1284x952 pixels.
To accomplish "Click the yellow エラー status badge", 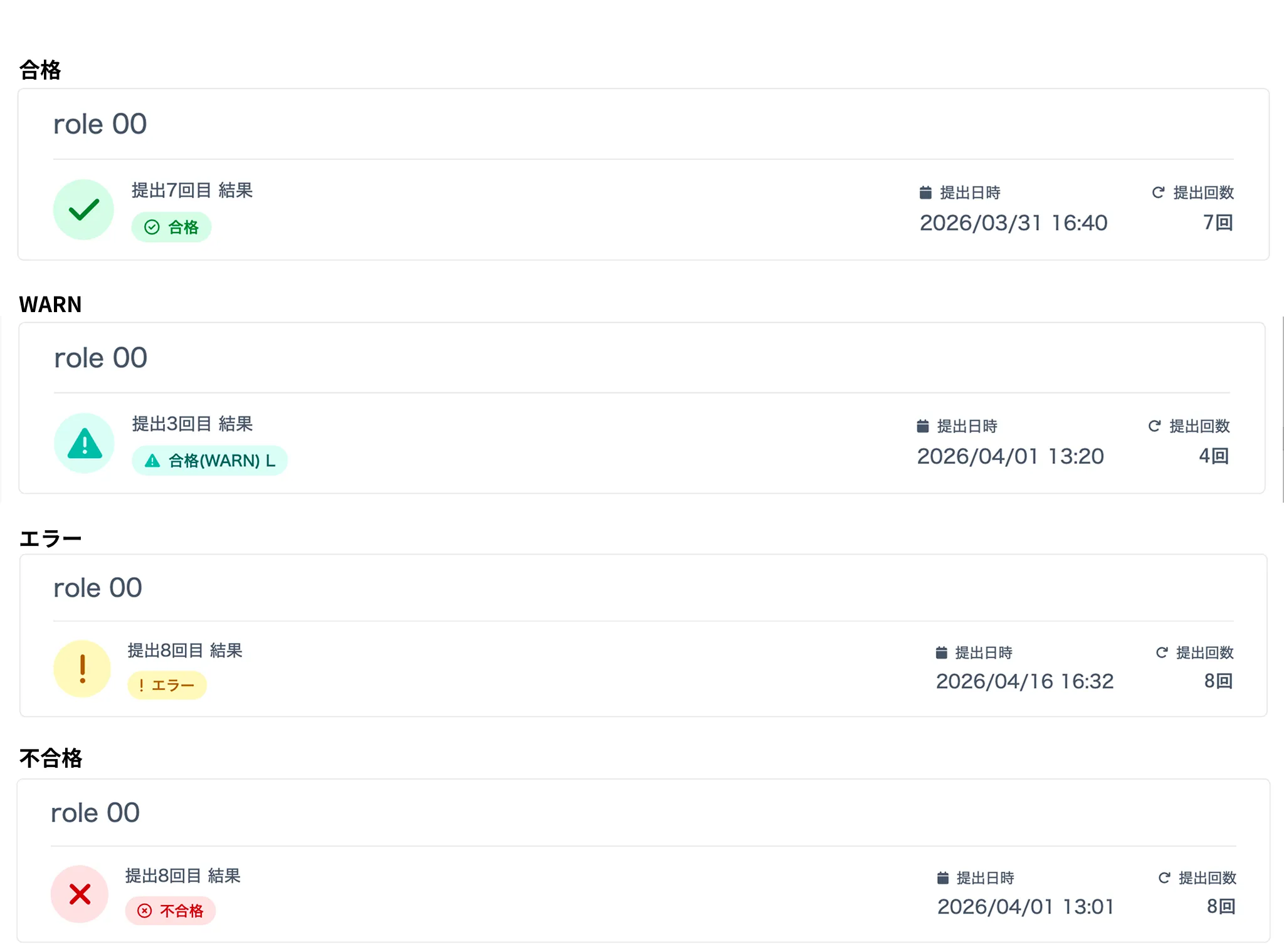I will click(x=167, y=686).
